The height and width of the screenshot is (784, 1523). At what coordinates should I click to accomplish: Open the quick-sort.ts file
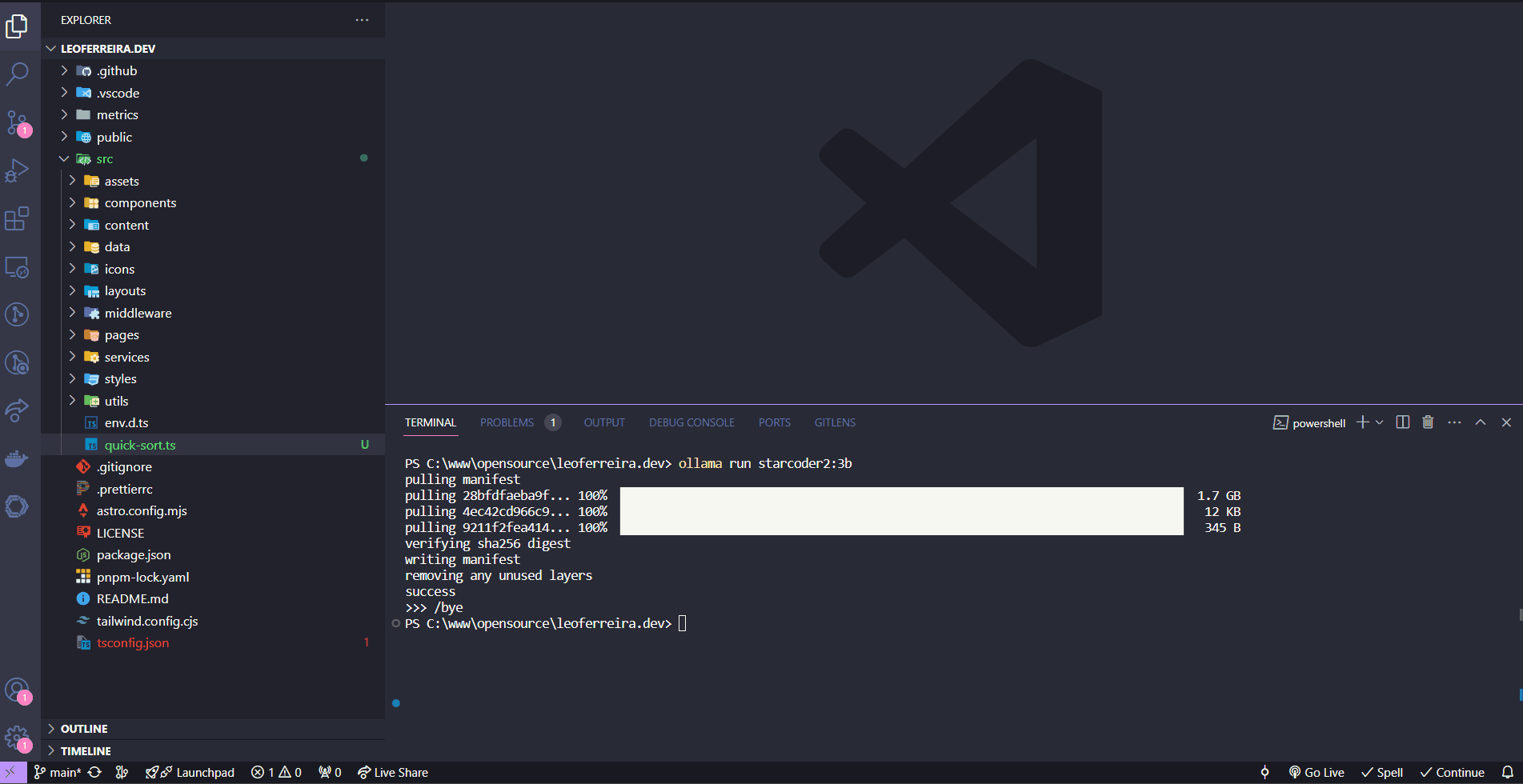coord(213,445)
